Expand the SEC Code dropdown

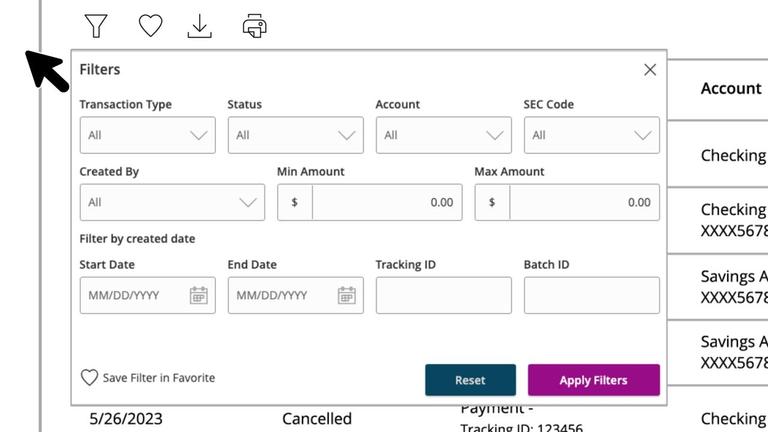tap(592, 135)
